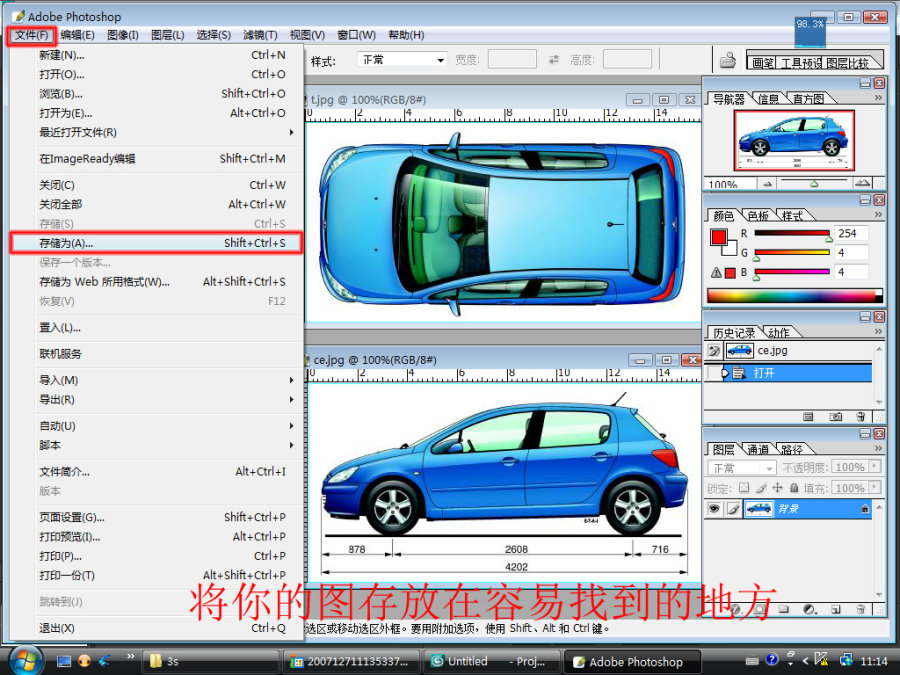The height and width of the screenshot is (675, 900).
Task: Open the file browser folder icon in options bar
Action: (x=728, y=60)
